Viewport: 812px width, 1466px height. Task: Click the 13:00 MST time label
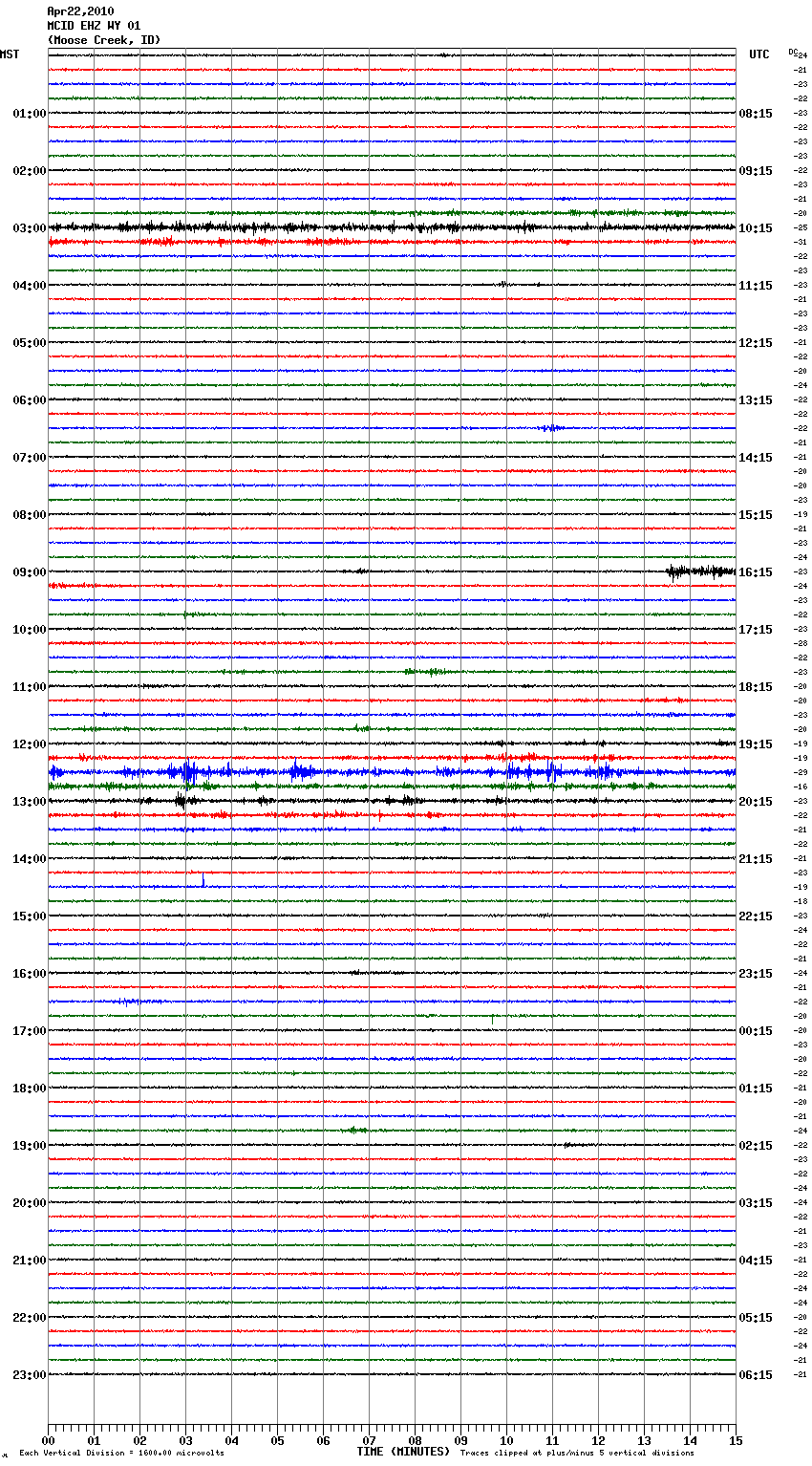pyautogui.click(x=29, y=802)
